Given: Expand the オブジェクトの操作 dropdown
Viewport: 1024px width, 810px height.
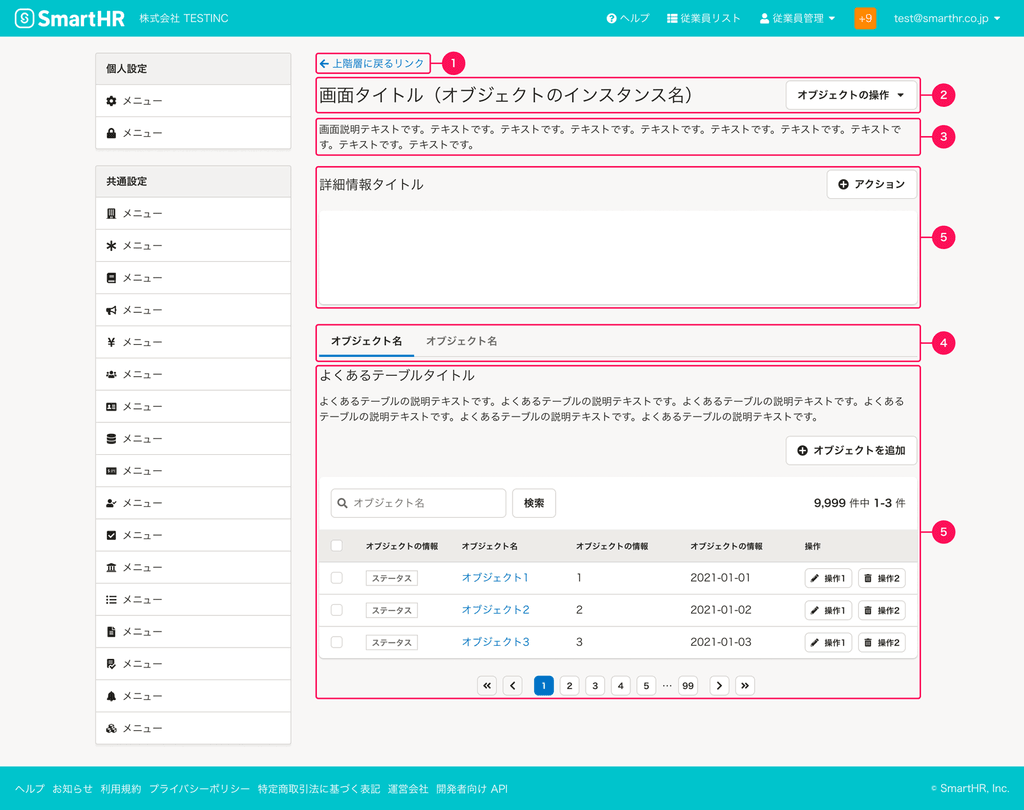Looking at the screenshot, I should pyautogui.click(x=851, y=95).
